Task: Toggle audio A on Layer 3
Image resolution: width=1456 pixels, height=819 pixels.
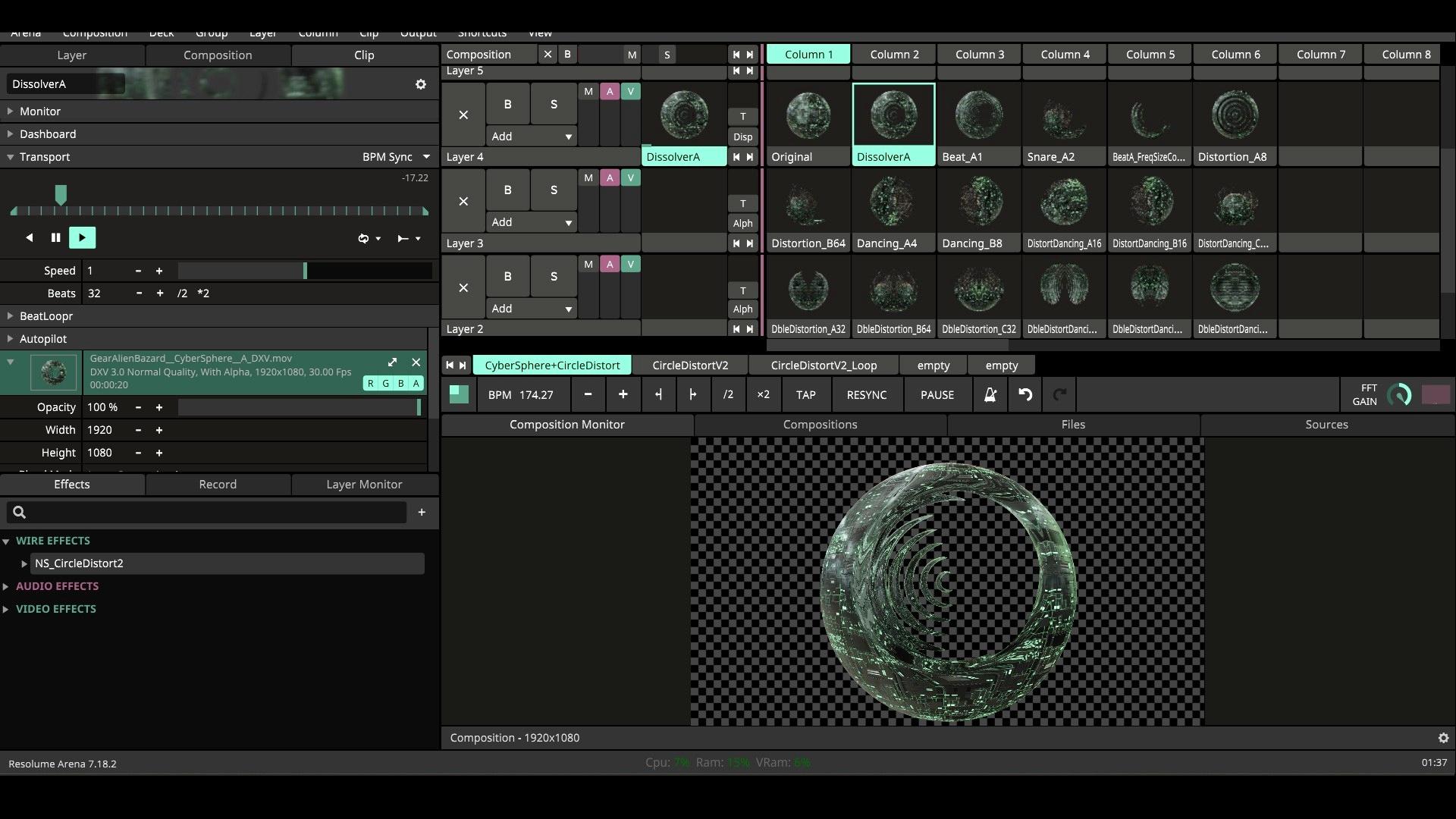Action: [x=610, y=178]
